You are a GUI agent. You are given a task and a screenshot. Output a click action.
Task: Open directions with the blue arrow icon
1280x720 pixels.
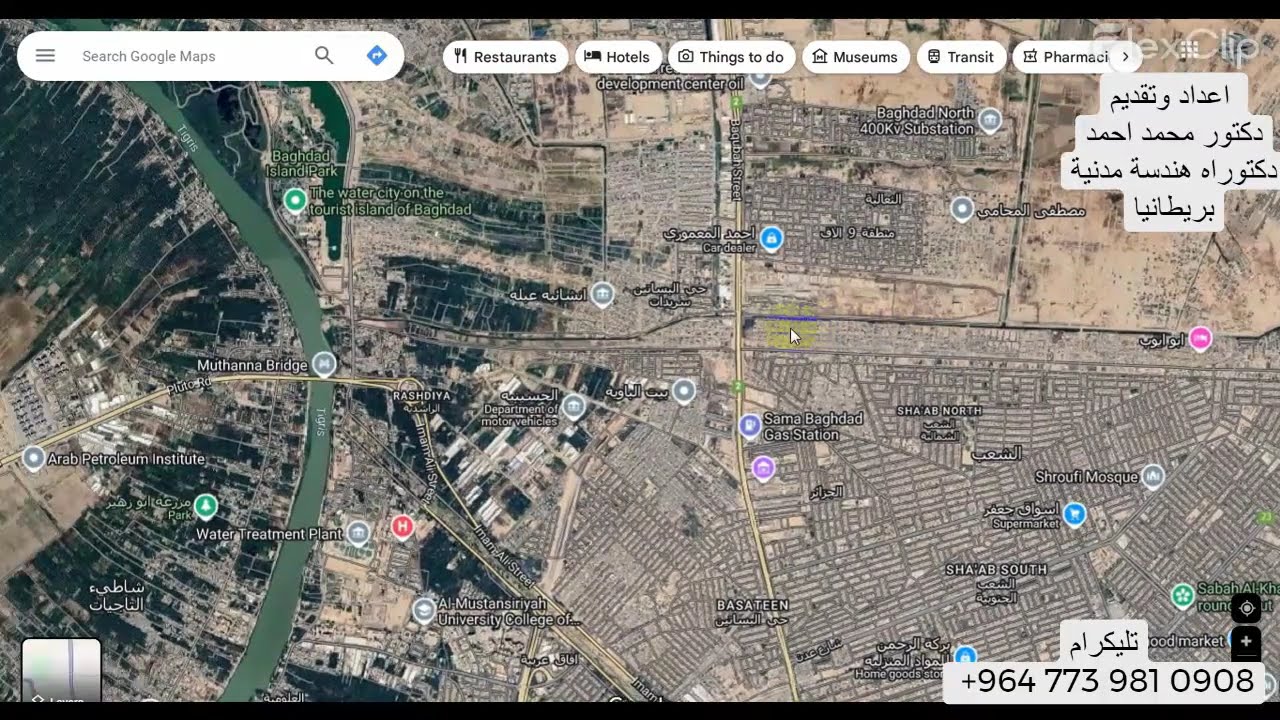point(377,56)
